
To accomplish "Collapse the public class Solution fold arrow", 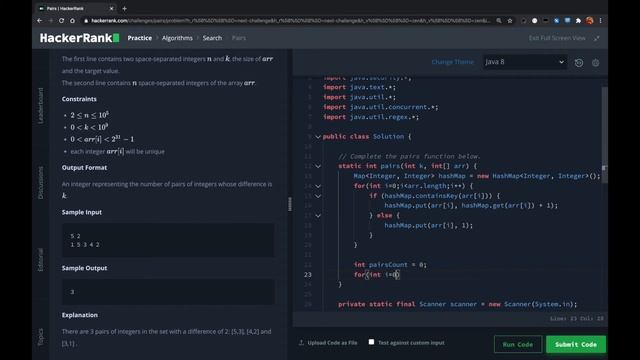I will pyautogui.click(x=318, y=136).
